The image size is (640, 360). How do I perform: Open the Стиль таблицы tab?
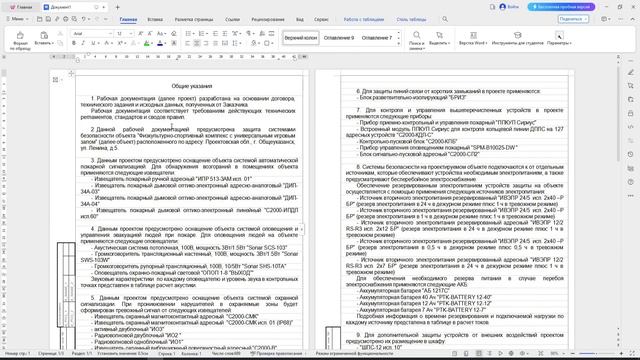pyautogui.click(x=411, y=19)
